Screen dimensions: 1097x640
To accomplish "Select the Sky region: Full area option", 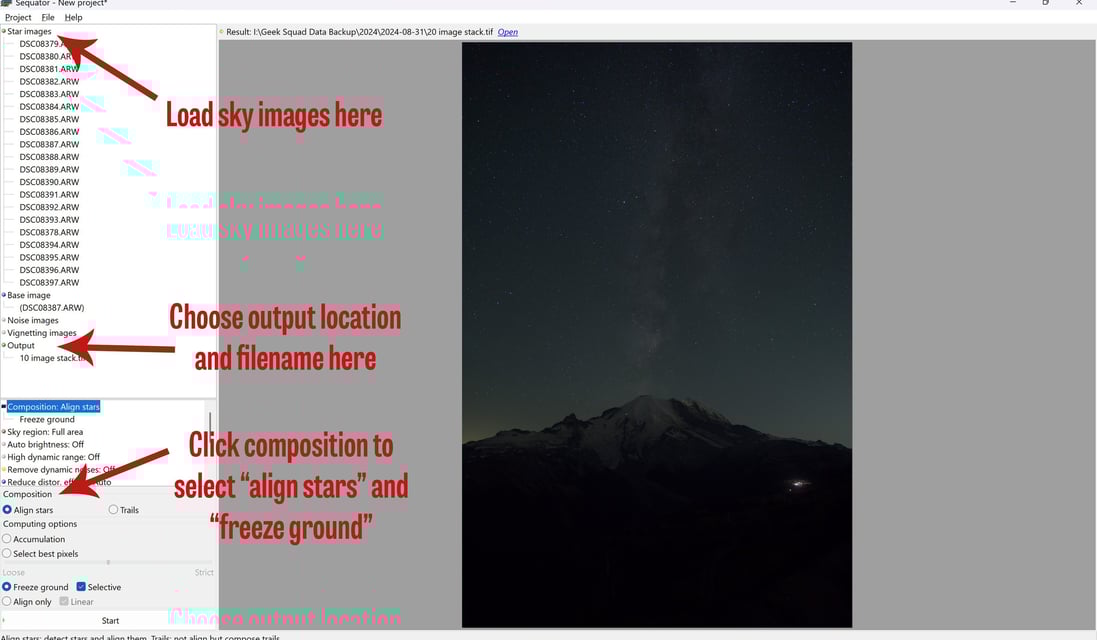I will click(45, 432).
